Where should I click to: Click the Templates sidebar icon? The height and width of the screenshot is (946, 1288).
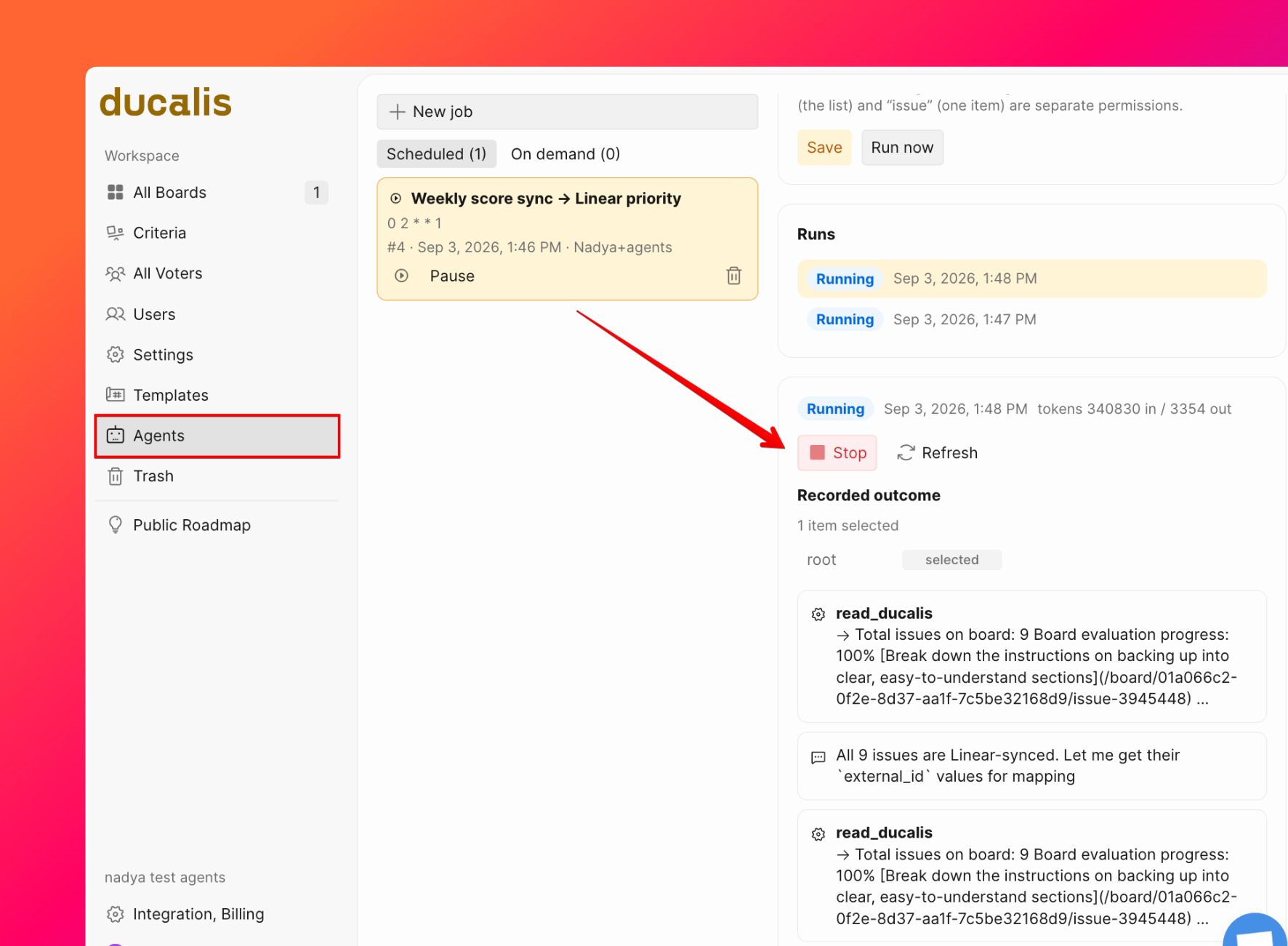115,395
